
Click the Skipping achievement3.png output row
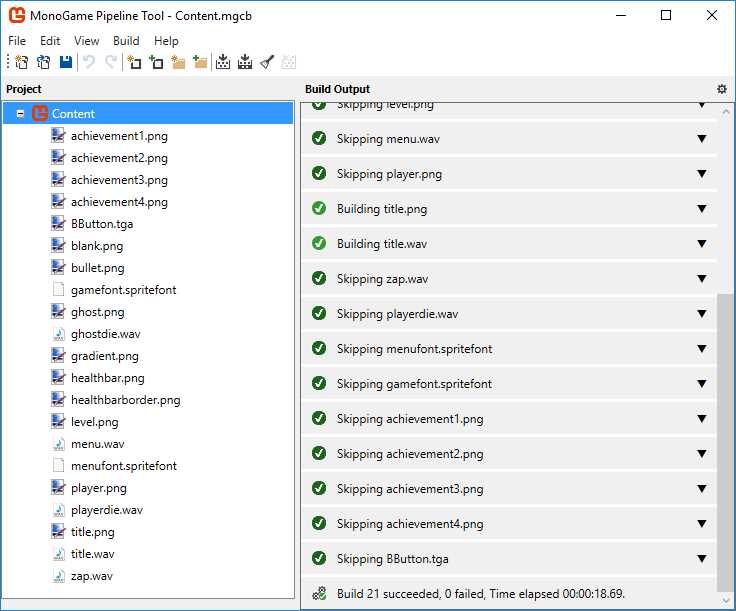(x=509, y=489)
